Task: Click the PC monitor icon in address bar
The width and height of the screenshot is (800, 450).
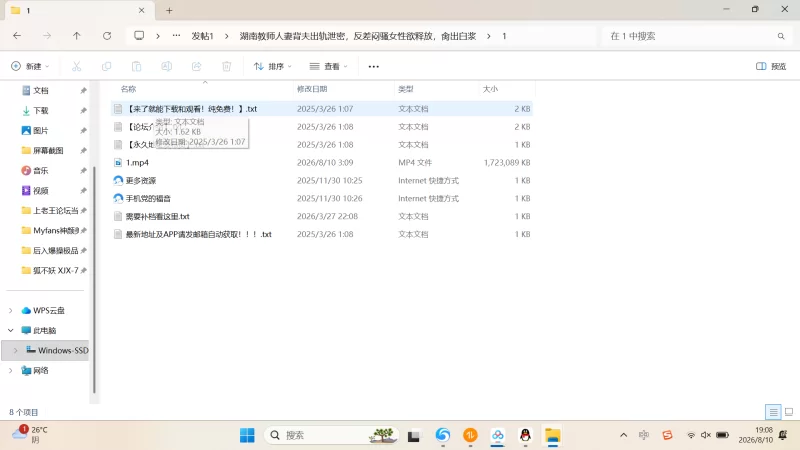Action: [139, 36]
